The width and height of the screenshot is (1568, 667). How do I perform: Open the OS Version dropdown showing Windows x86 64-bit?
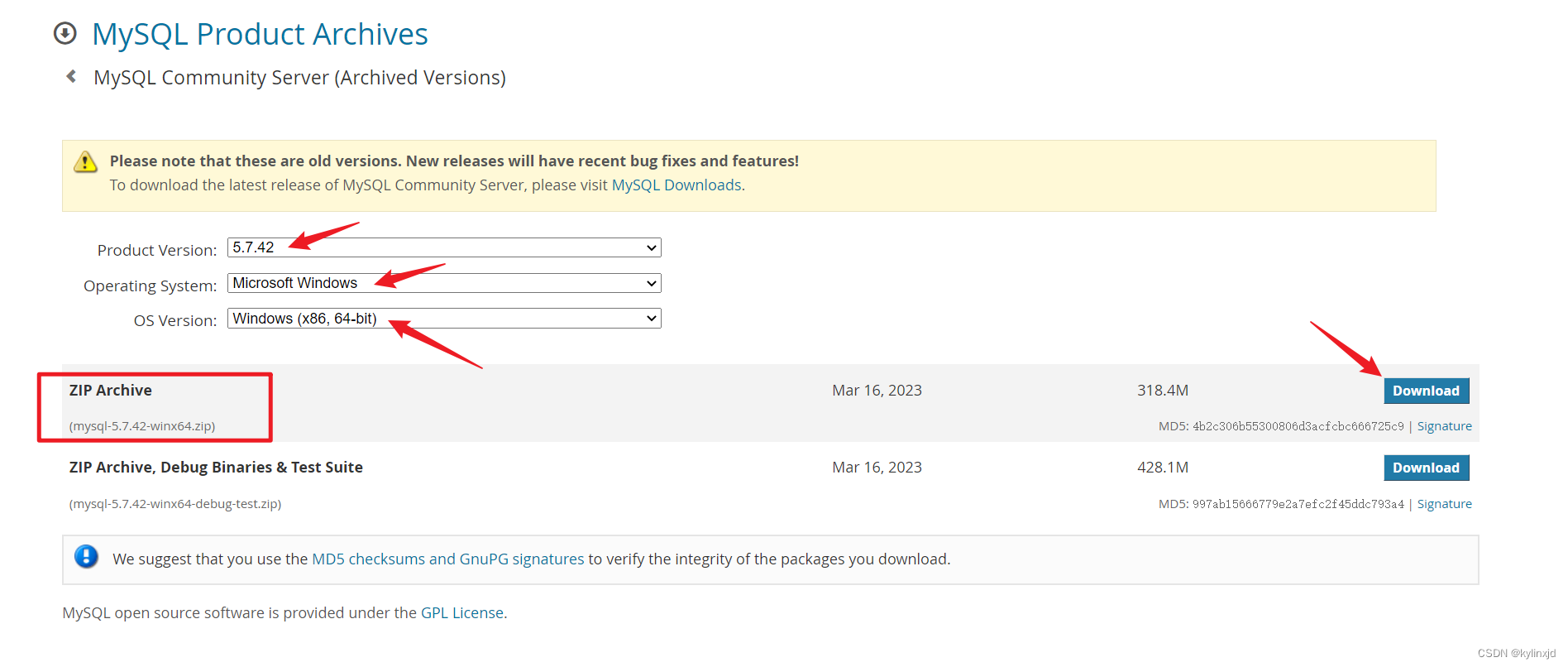pos(444,319)
